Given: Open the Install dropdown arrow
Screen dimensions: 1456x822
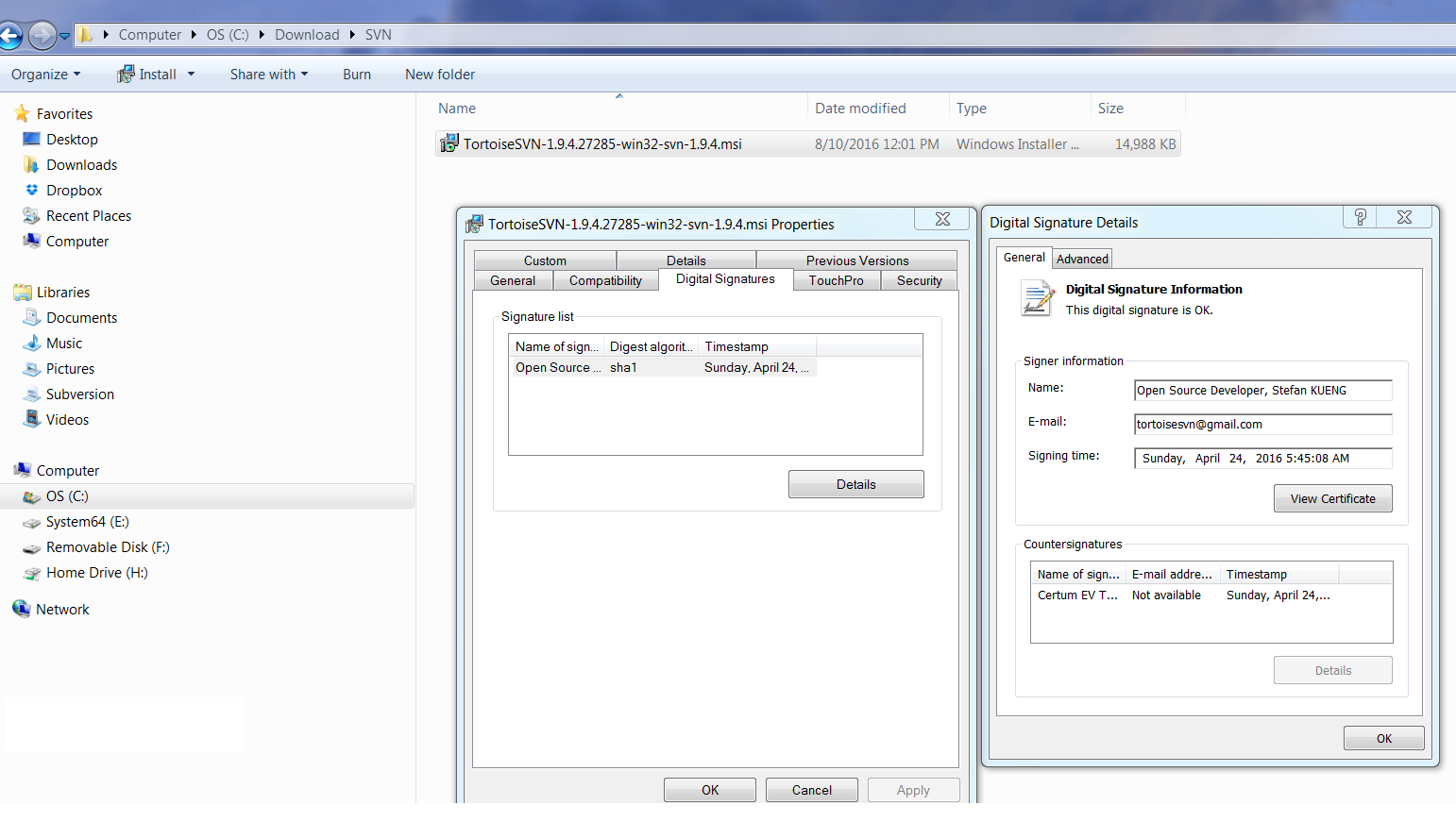Looking at the screenshot, I should (191, 75).
